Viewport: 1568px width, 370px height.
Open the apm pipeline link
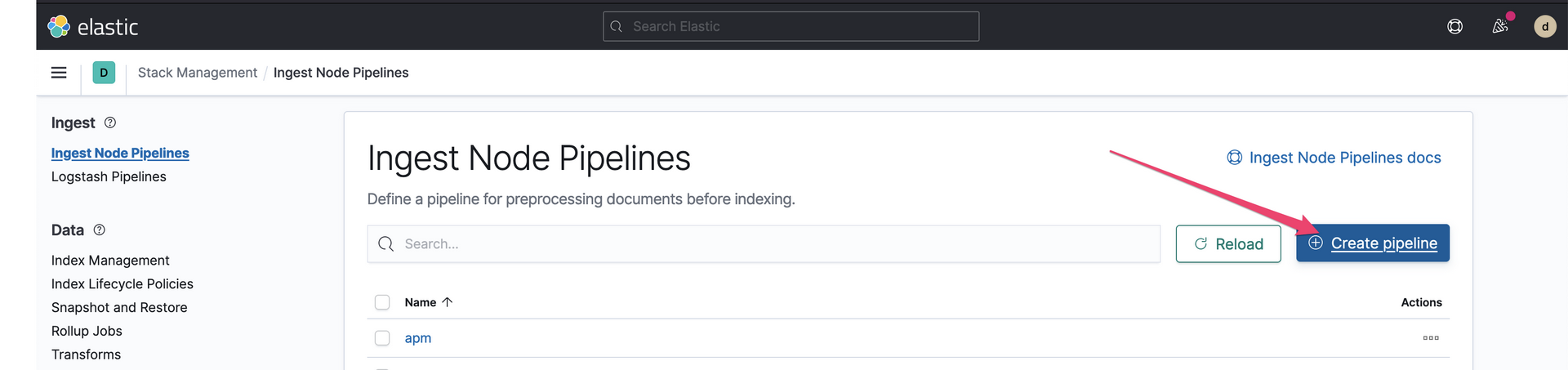[x=418, y=338]
